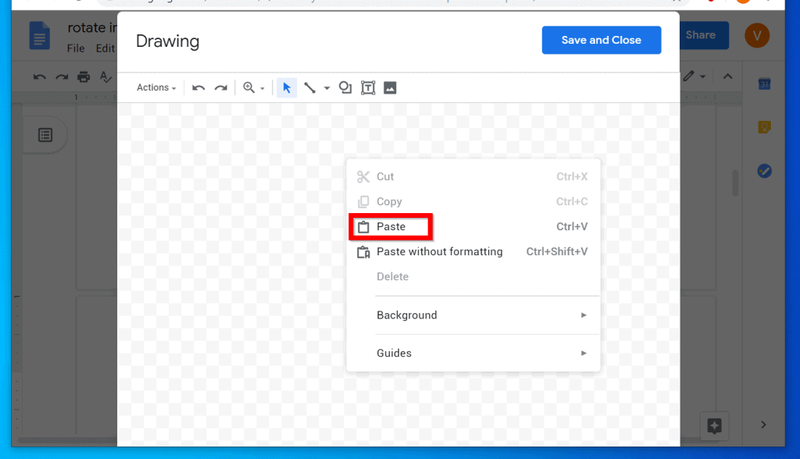Open the account avatar V

757,35
